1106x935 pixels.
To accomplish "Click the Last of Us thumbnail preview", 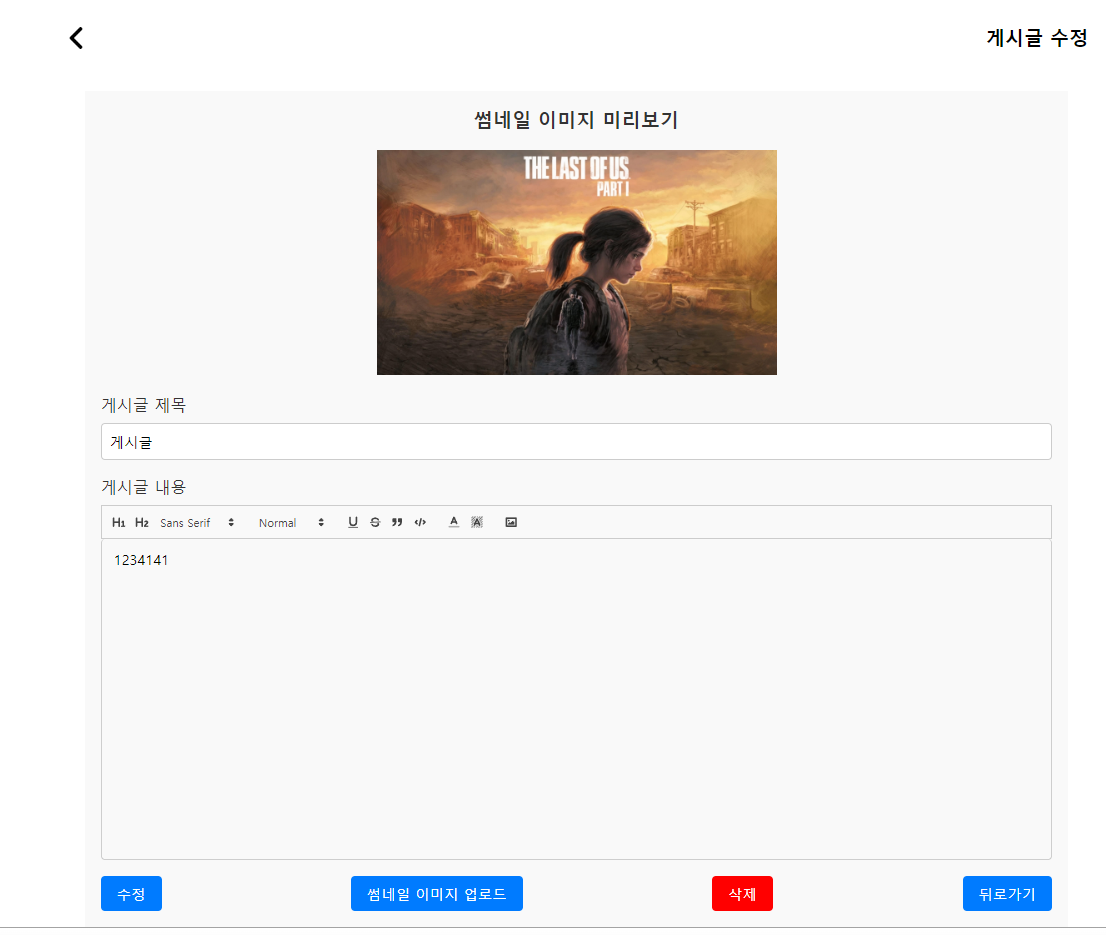I will pos(577,262).
